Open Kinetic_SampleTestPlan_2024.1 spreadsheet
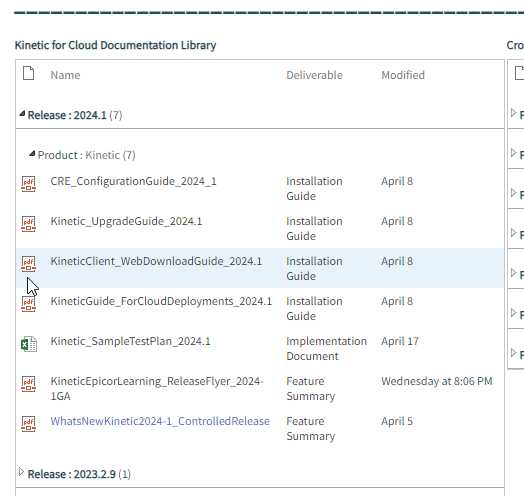The height and width of the screenshot is (496, 524). [x=130, y=341]
